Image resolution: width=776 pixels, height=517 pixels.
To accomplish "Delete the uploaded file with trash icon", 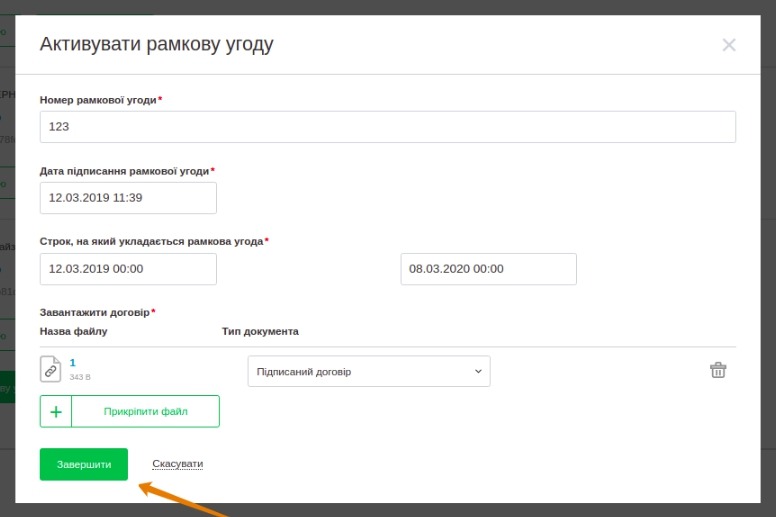I will (x=718, y=370).
